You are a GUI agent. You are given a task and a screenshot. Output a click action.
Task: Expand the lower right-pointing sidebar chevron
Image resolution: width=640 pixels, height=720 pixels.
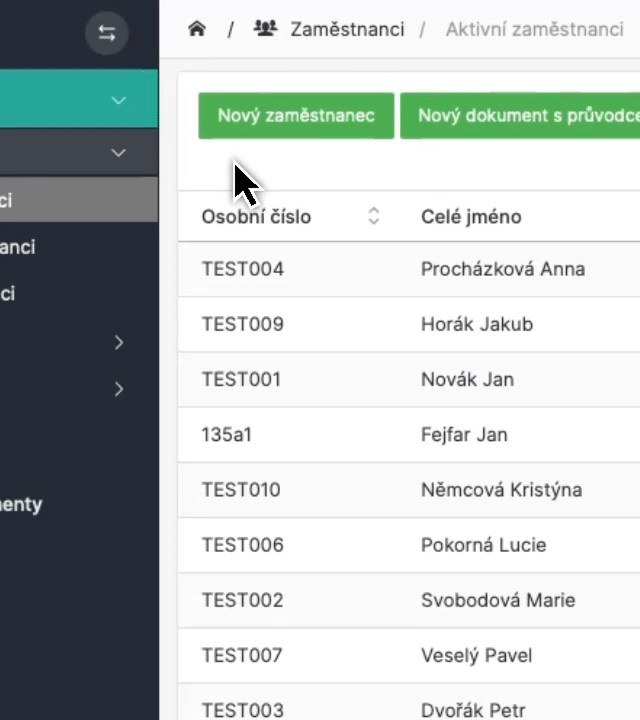118,389
